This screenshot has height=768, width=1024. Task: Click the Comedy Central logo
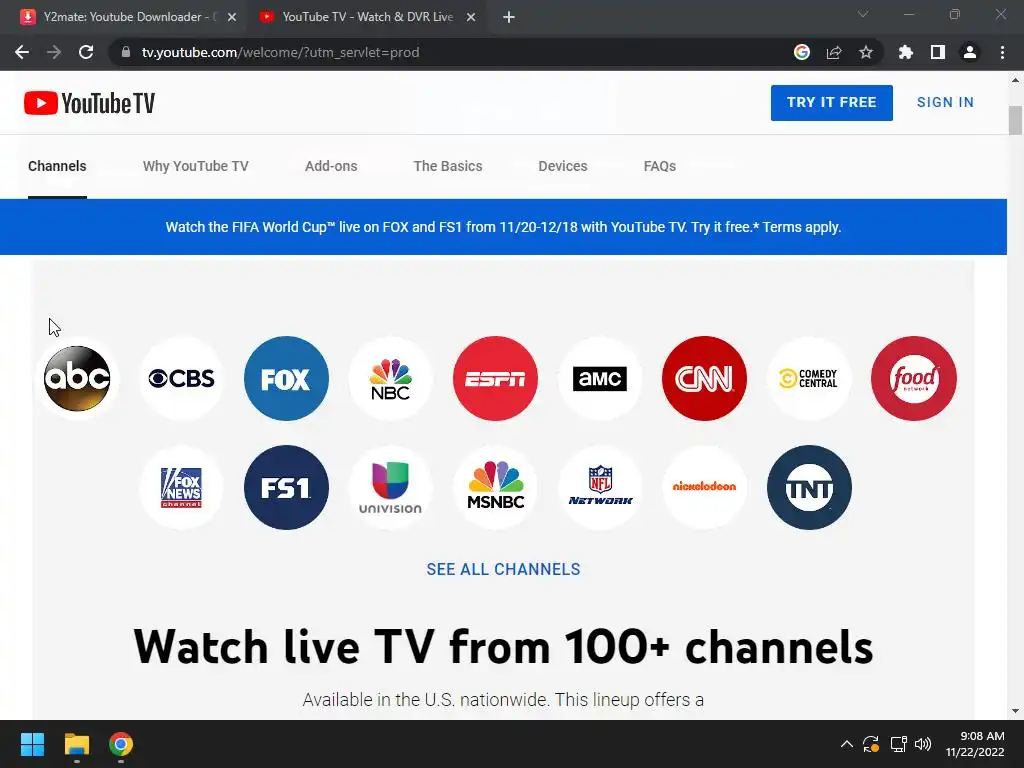[808, 379]
